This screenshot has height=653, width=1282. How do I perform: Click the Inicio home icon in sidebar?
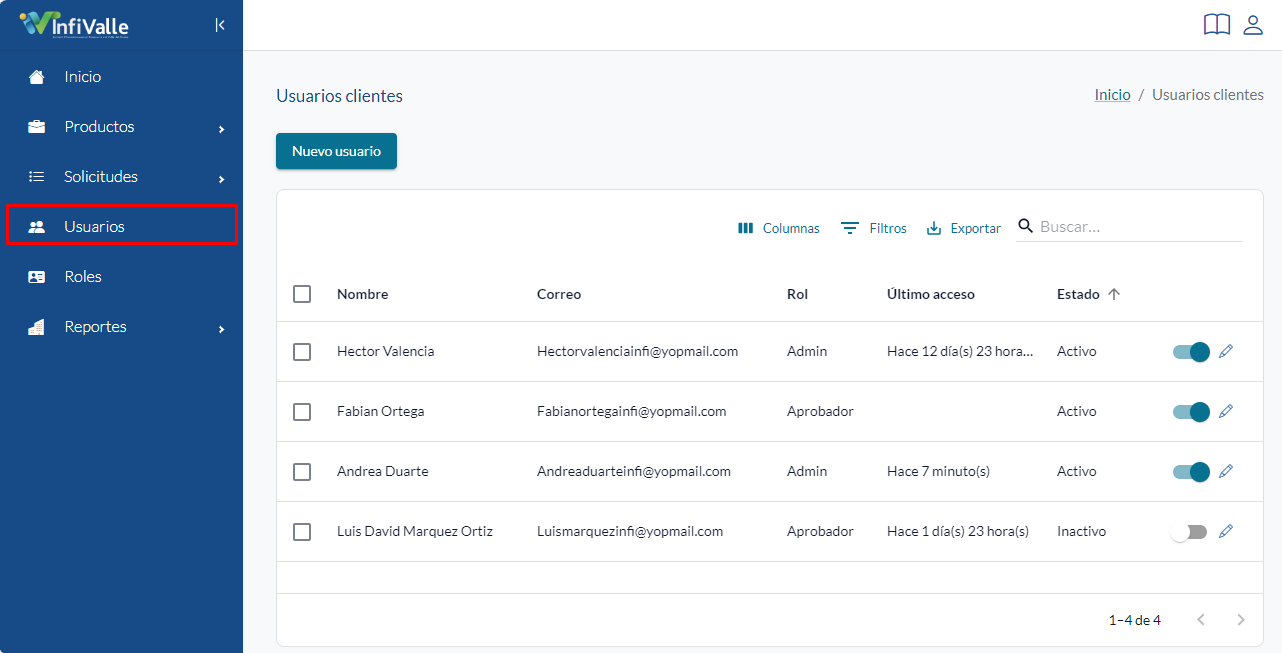(x=37, y=77)
